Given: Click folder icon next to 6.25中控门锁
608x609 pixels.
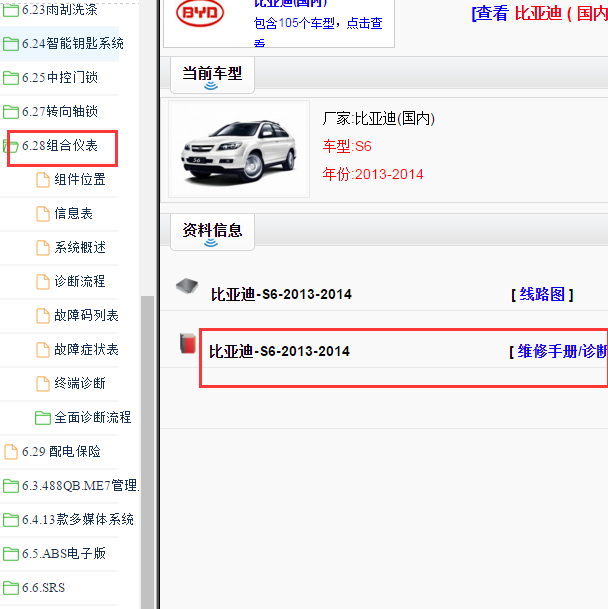Looking at the screenshot, I should coord(10,78).
